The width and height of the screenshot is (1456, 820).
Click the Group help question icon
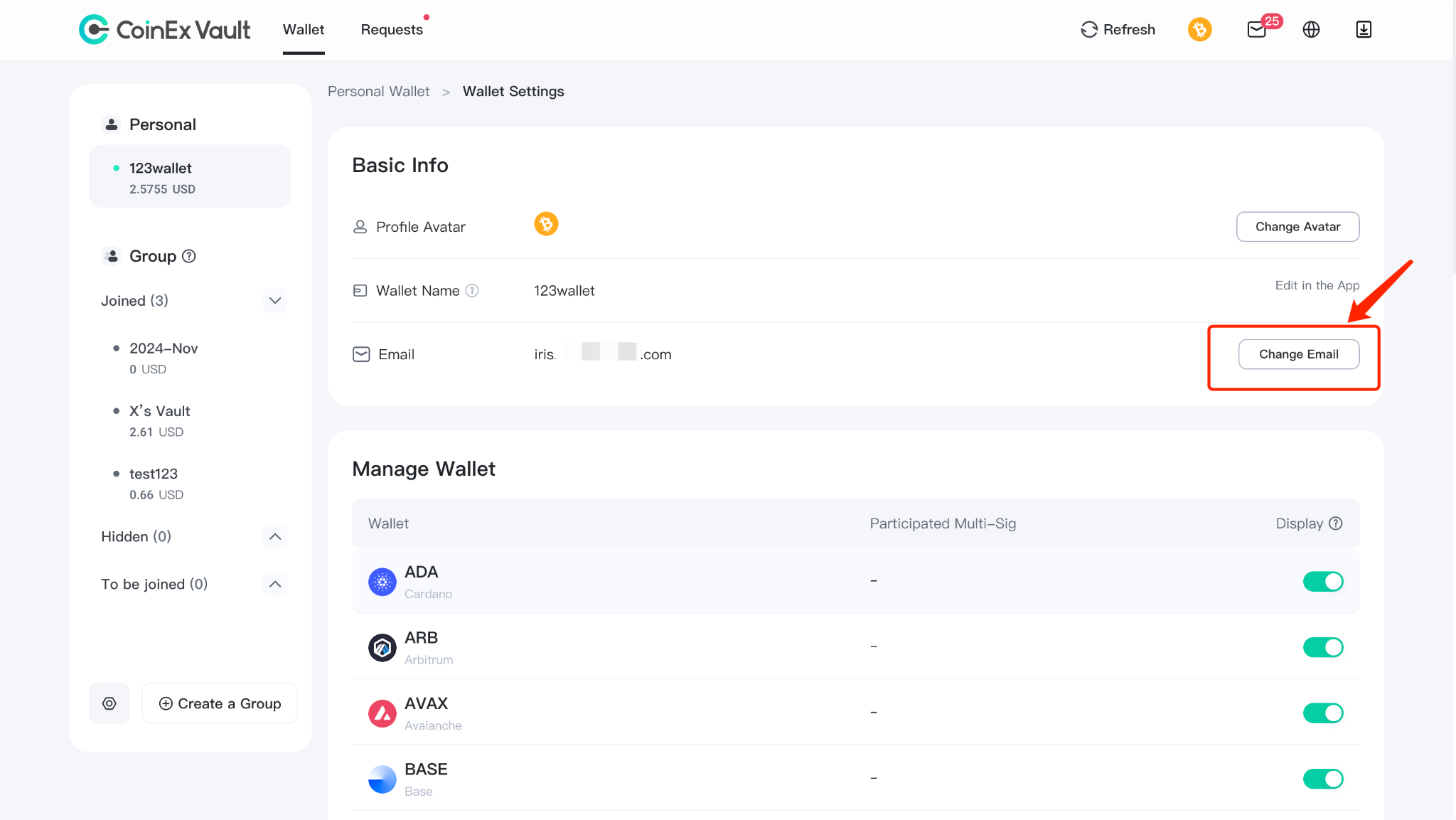pyautogui.click(x=189, y=256)
